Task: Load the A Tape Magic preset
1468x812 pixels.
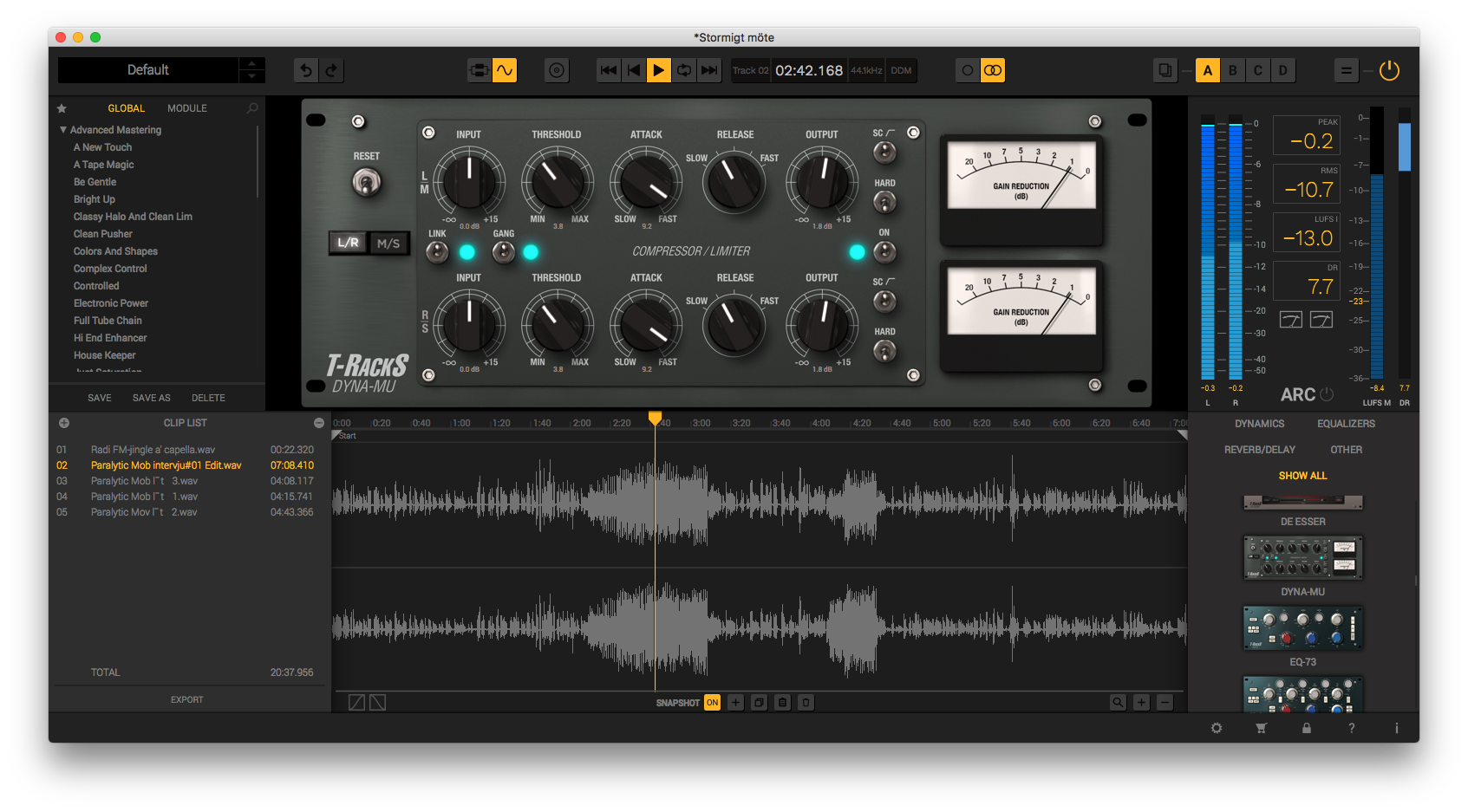Action: 104,165
